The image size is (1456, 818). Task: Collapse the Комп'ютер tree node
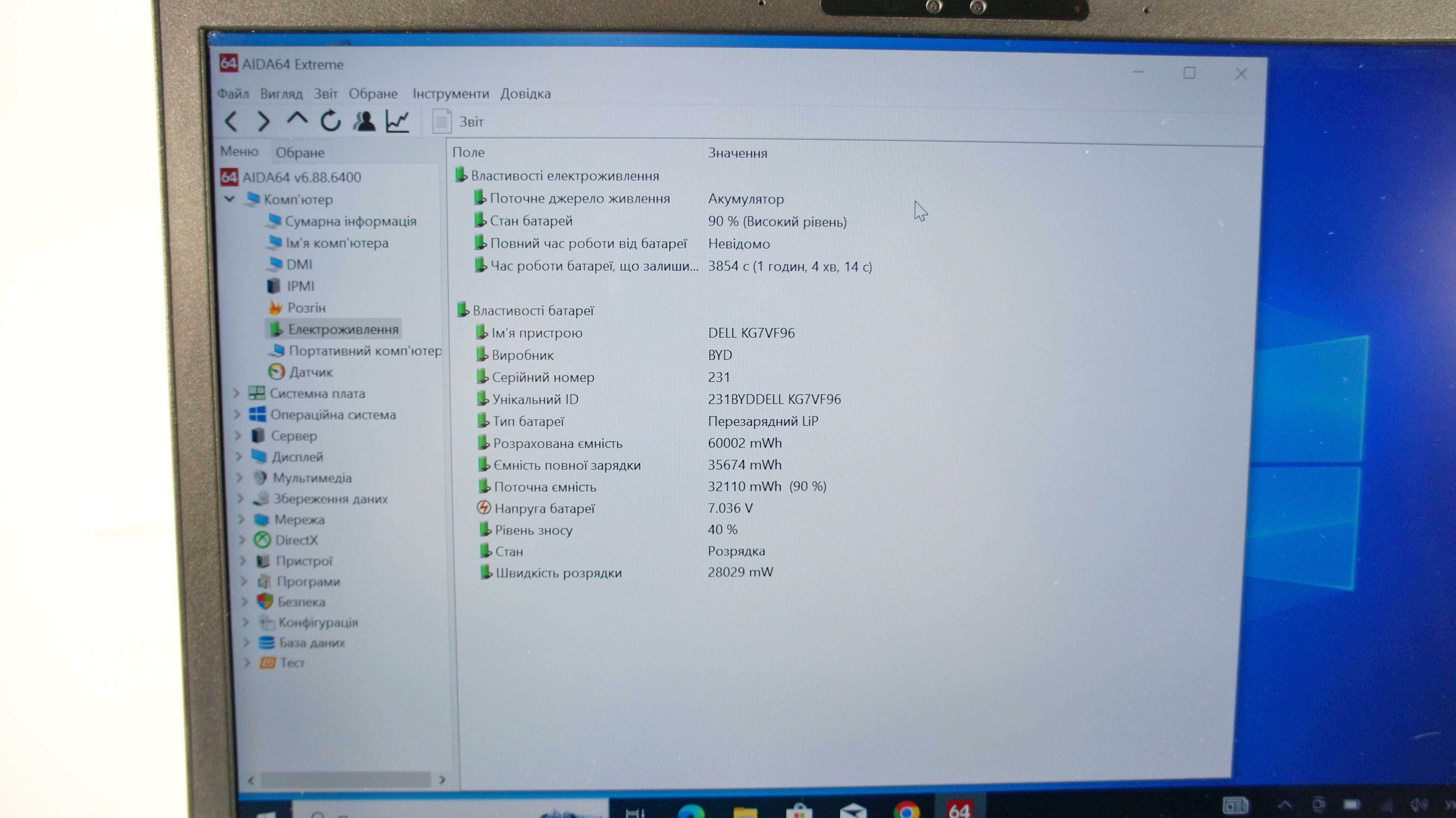229,199
